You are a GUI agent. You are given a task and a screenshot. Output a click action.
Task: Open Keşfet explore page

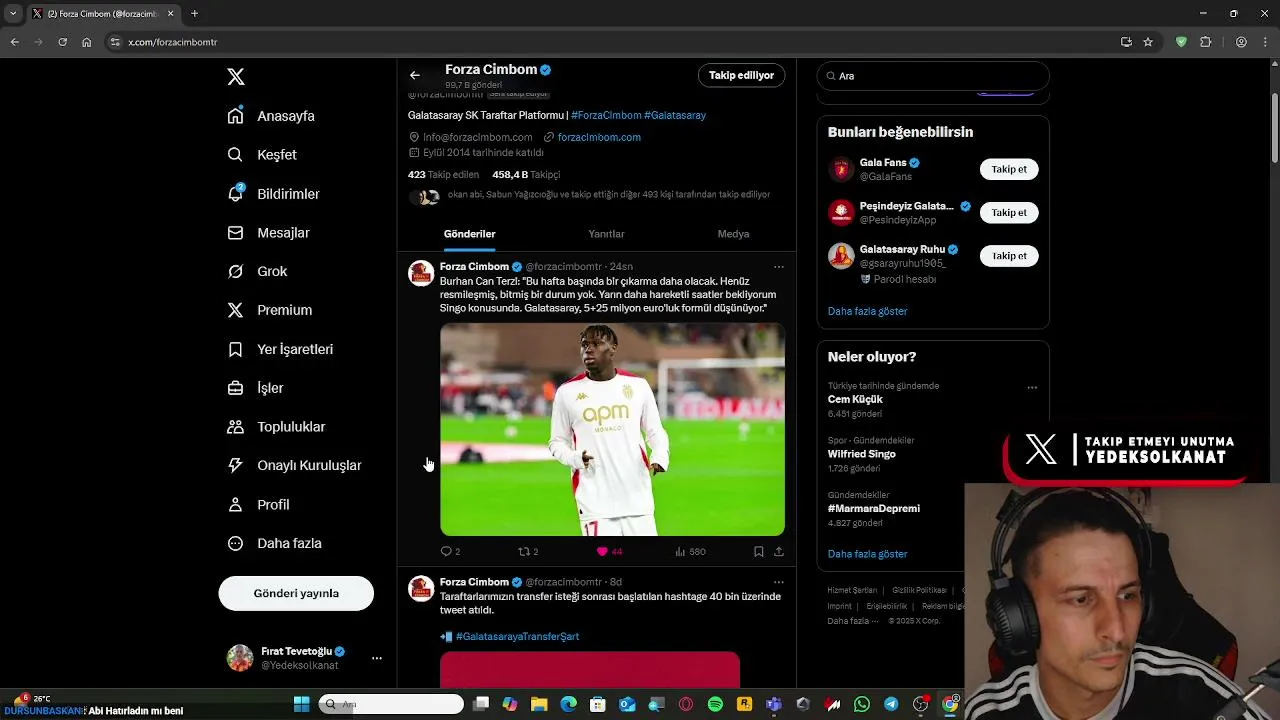coord(262,155)
